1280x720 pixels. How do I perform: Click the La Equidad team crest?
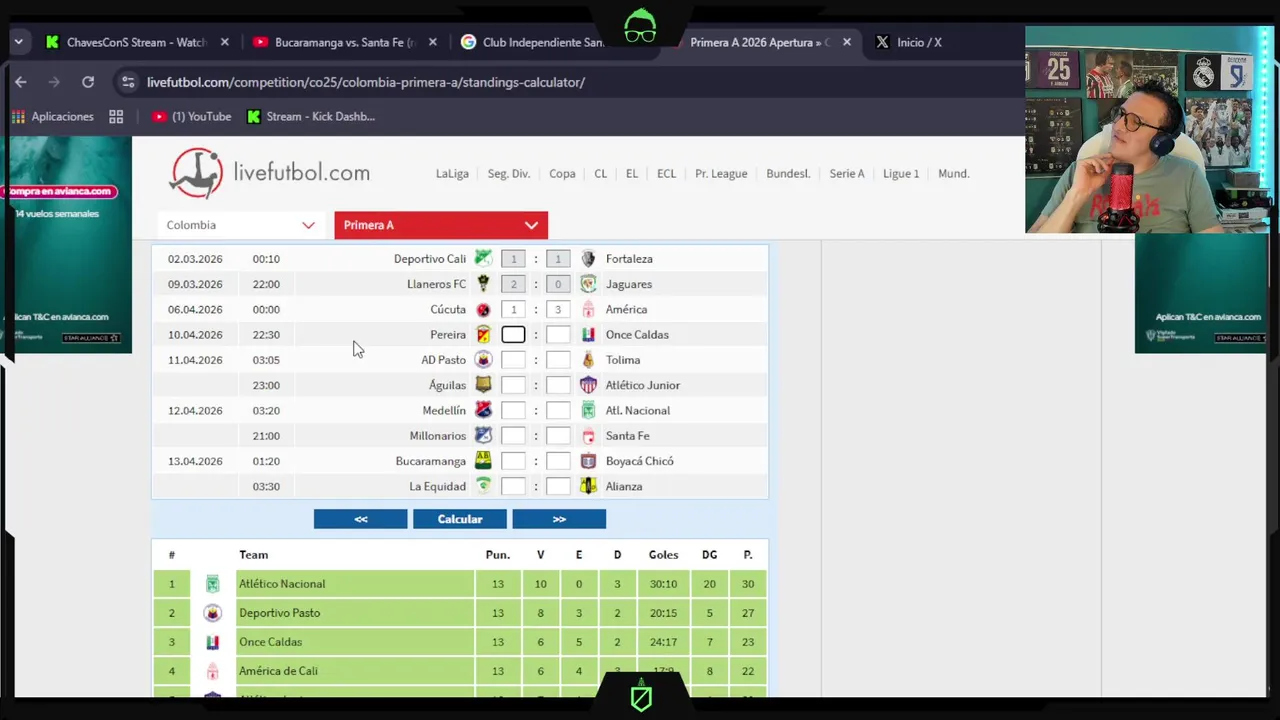click(x=483, y=486)
